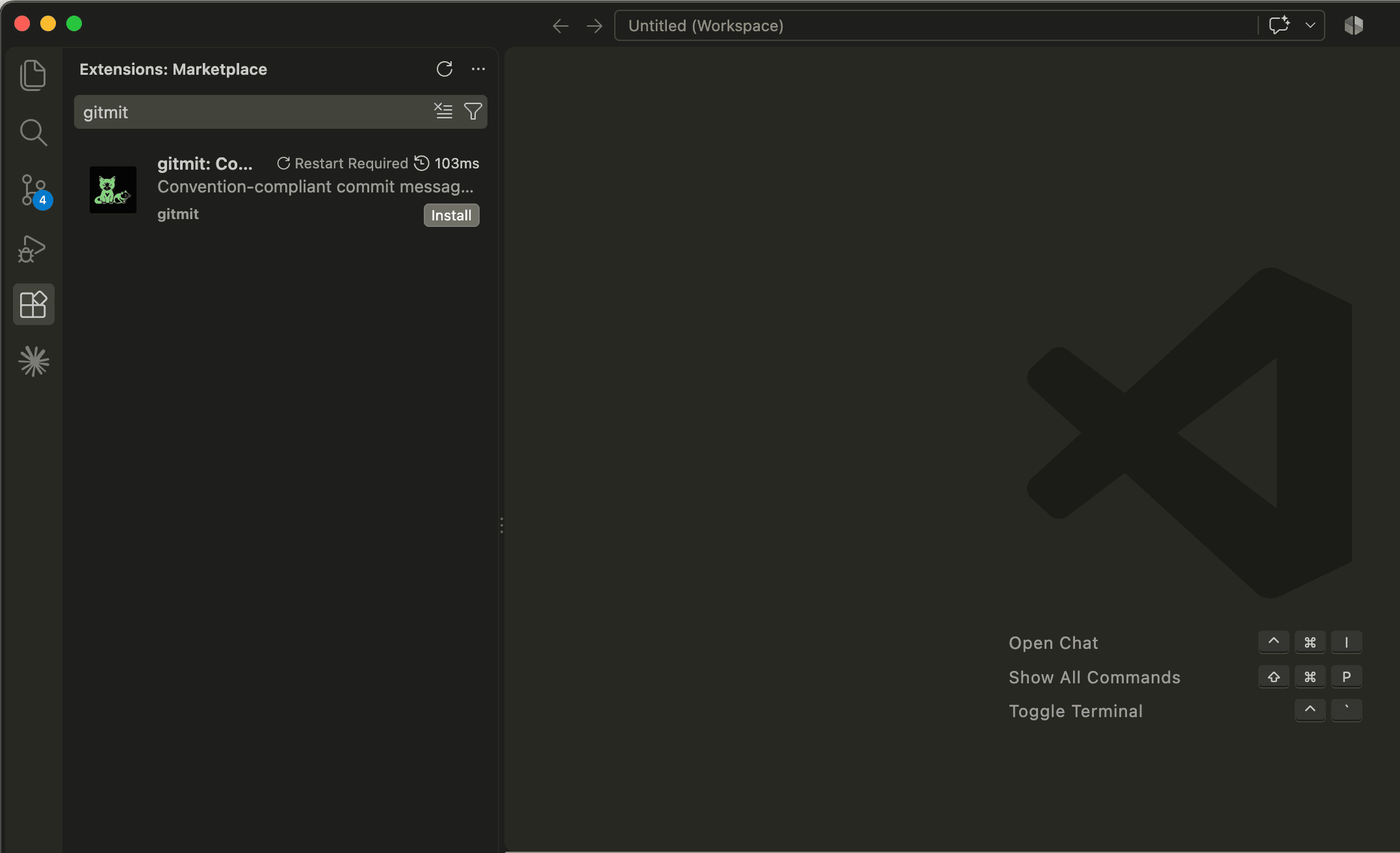
Task: Open Source Control view with badge 4
Action: [x=34, y=190]
